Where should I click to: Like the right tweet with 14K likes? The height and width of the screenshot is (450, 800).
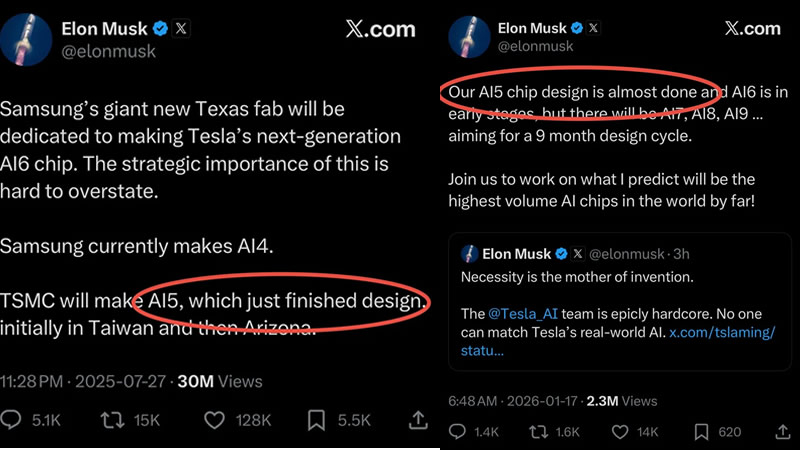click(x=620, y=432)
